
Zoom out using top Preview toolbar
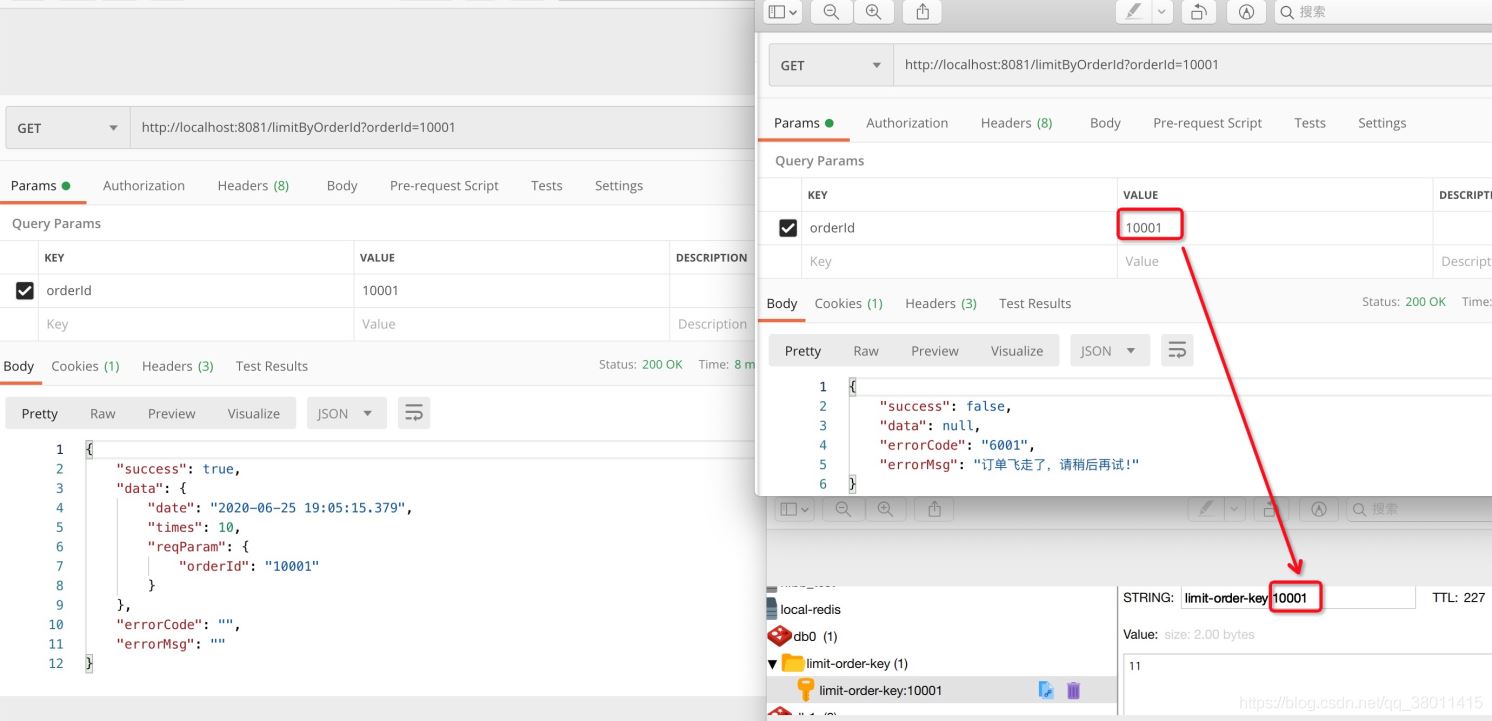(831, 12)
